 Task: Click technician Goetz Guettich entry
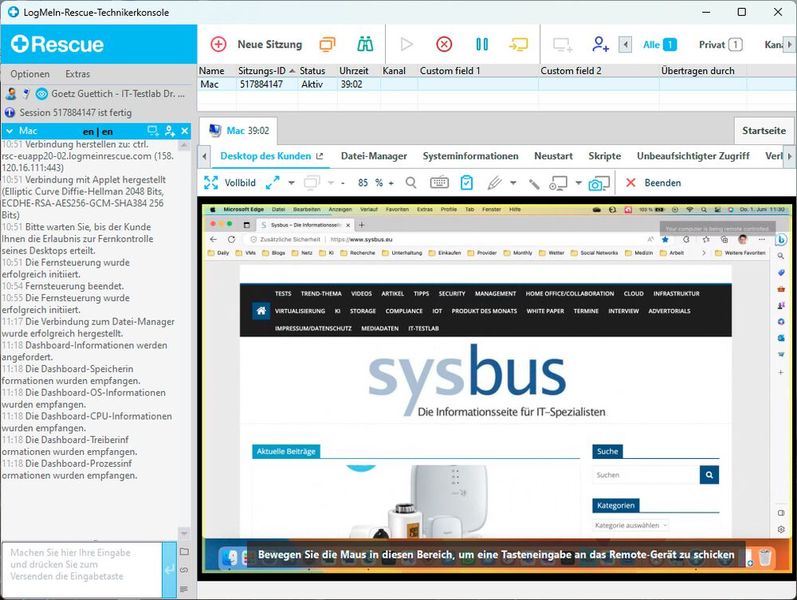point(117,94)
